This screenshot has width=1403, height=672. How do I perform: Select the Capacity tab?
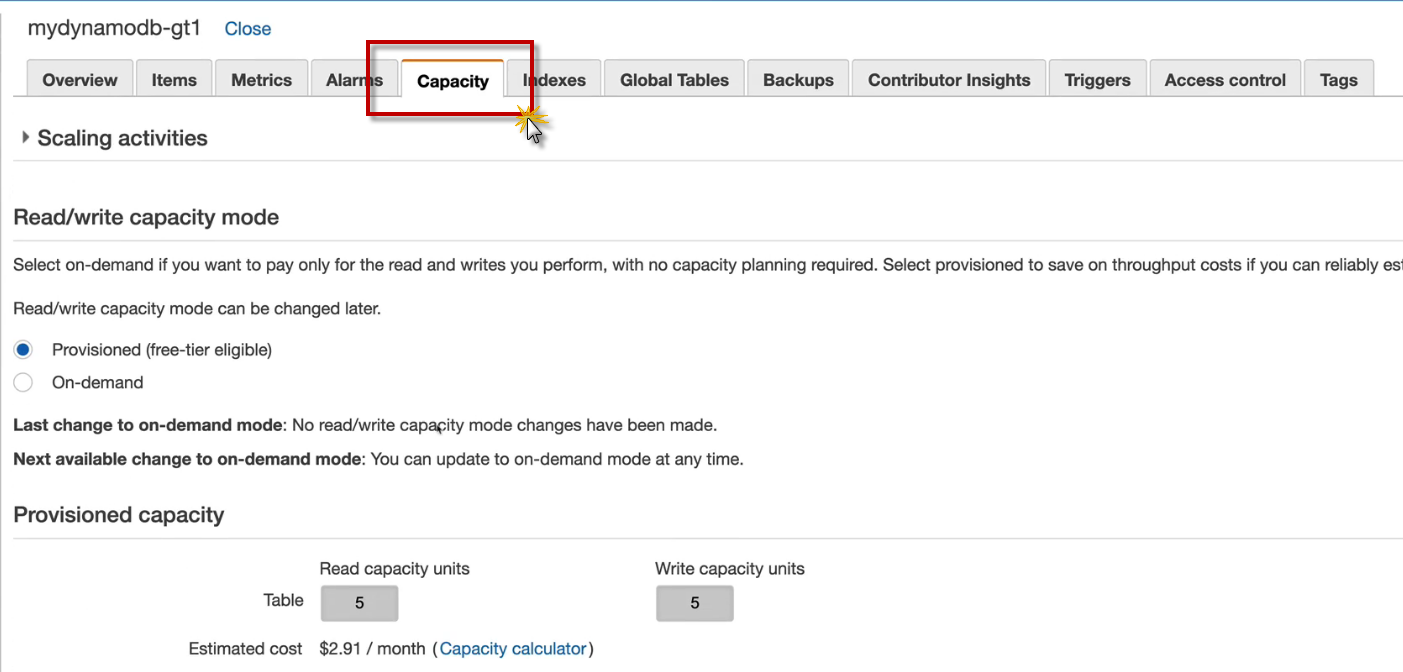point(452,81)
